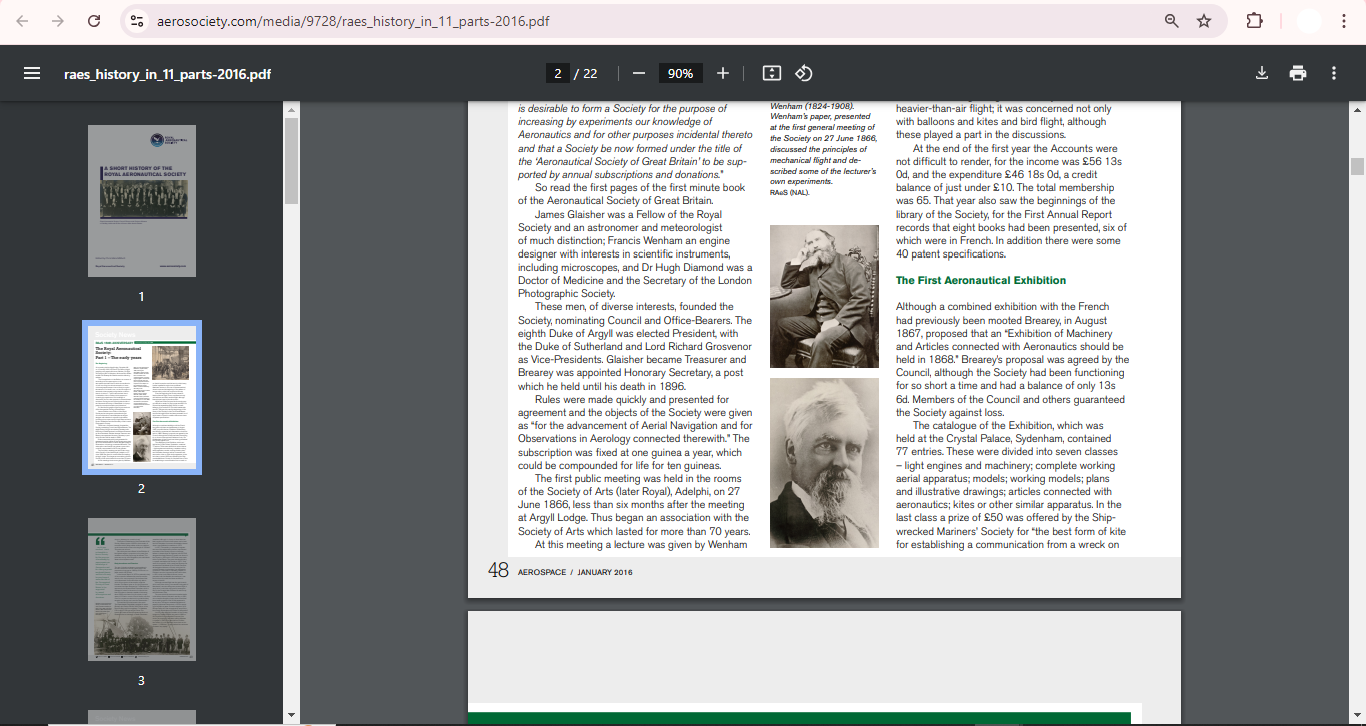Click the caption text 'RAeS (NAL).'

(790, 192)
